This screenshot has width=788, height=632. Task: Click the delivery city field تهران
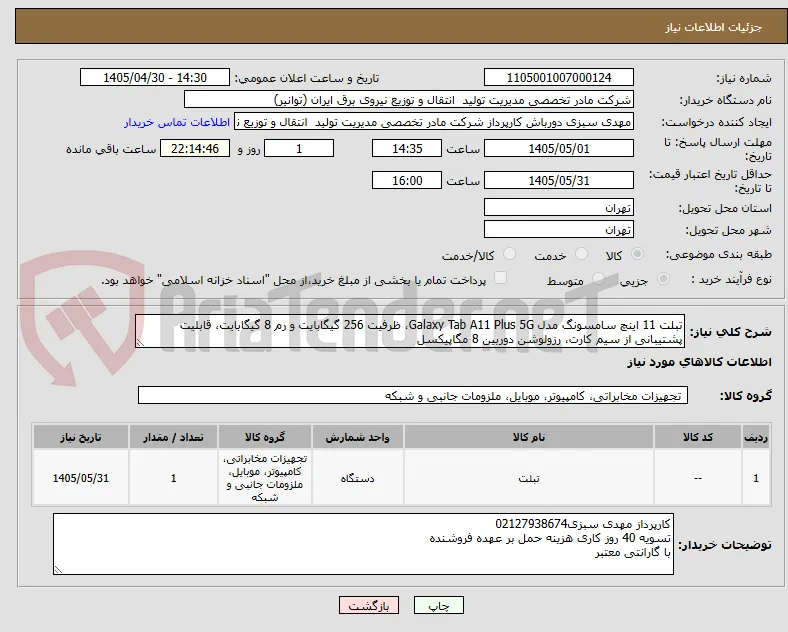559,230
